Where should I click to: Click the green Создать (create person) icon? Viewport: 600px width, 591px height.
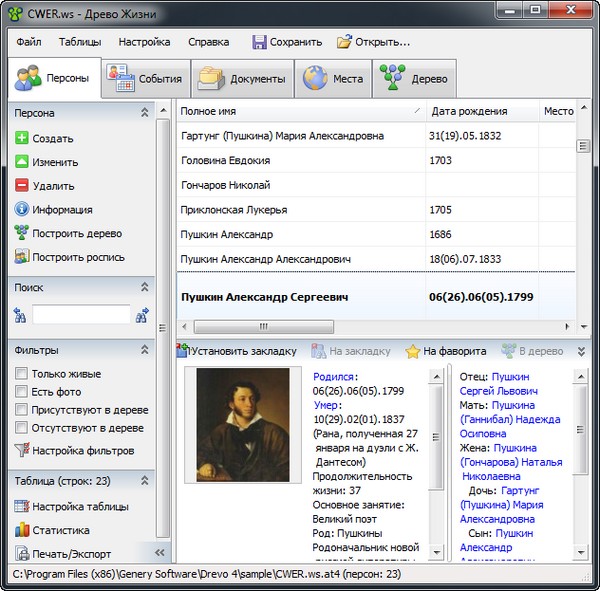22,139
